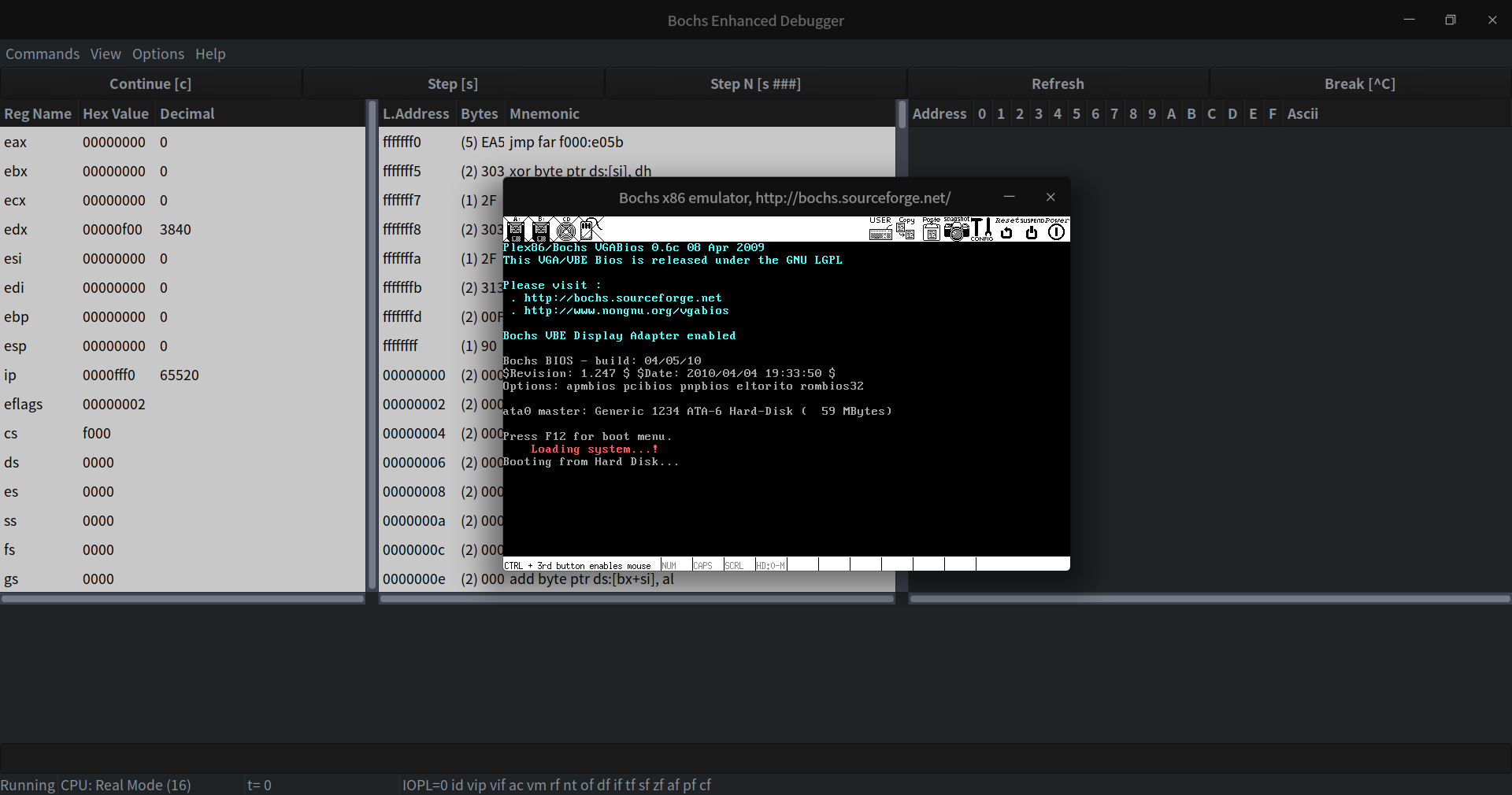1512x795 pixels.
Task: Click floppy A: drive icon in Bochs emulator
Action: tap(515, 229)
